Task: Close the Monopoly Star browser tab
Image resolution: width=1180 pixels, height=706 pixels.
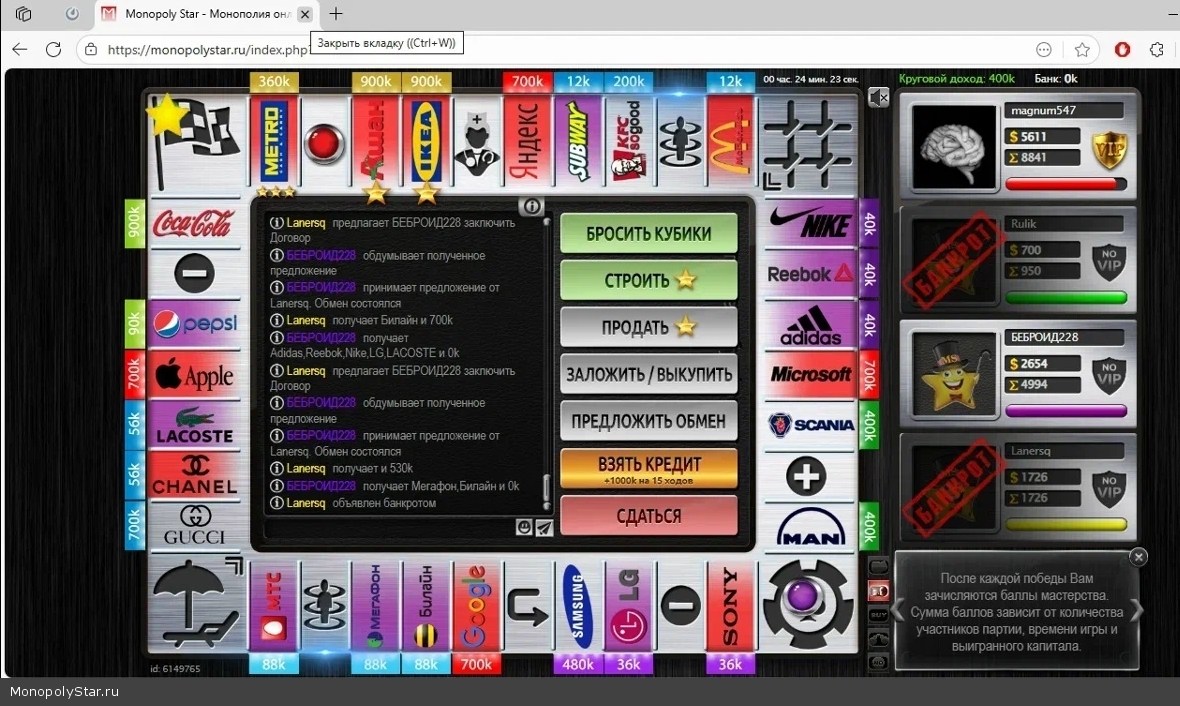Action: (305, 14)
